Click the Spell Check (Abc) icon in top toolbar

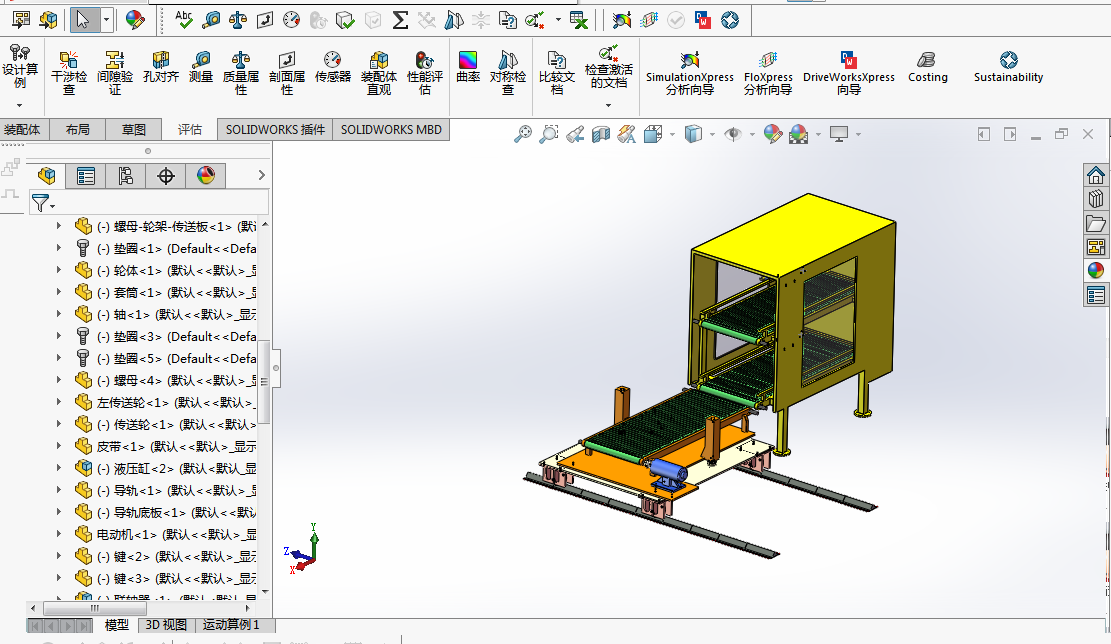click(184, 19)
